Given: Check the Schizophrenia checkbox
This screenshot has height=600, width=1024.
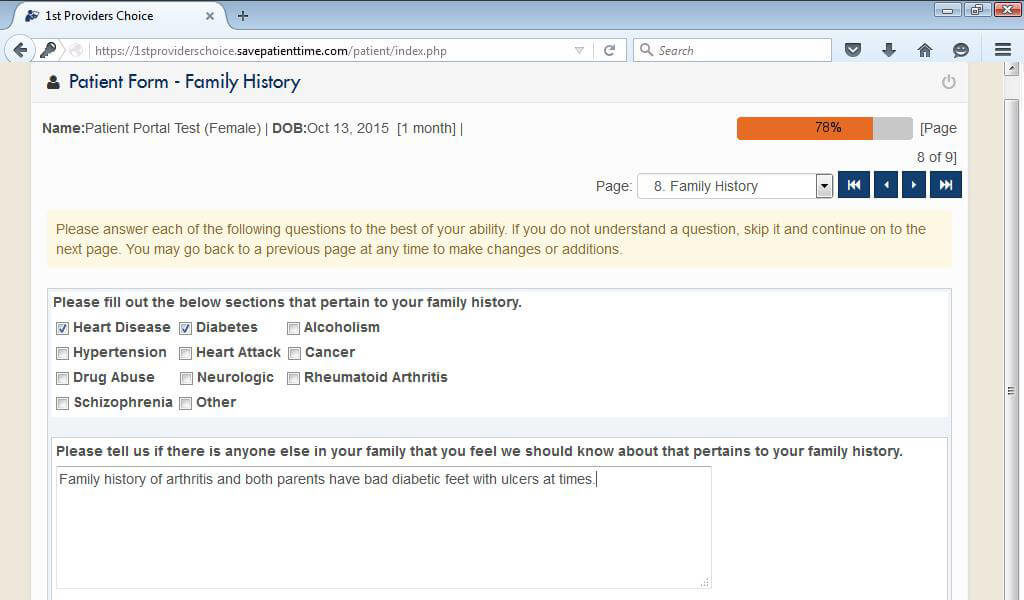Looking at the screenshot, I should pos(62,403).
